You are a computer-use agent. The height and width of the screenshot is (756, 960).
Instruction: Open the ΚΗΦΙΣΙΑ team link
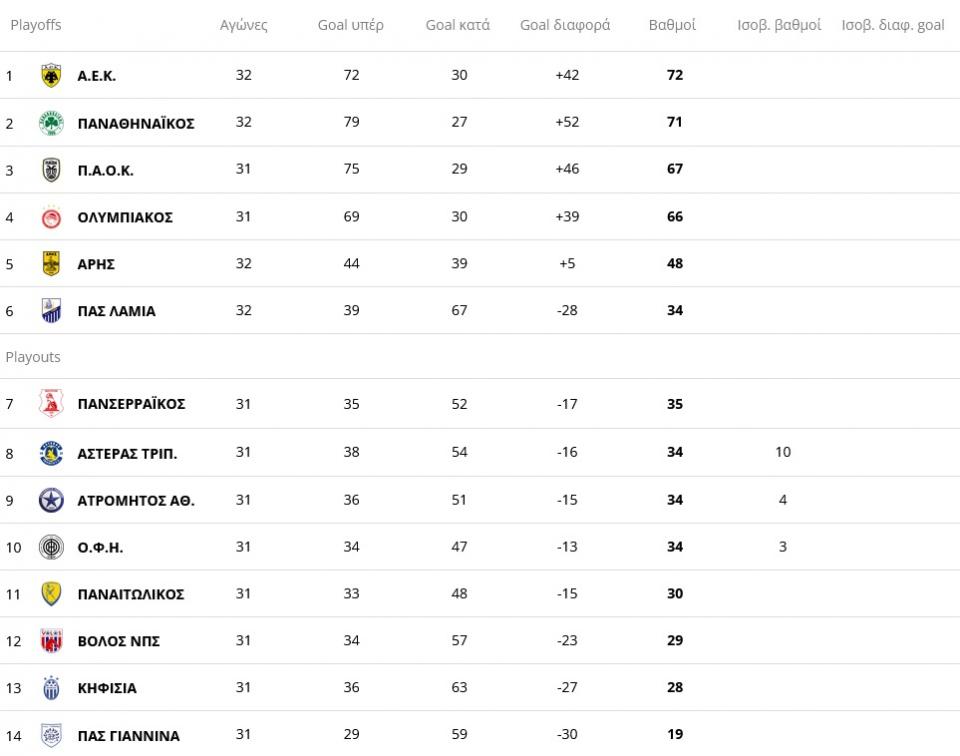(x=107, y=688)
